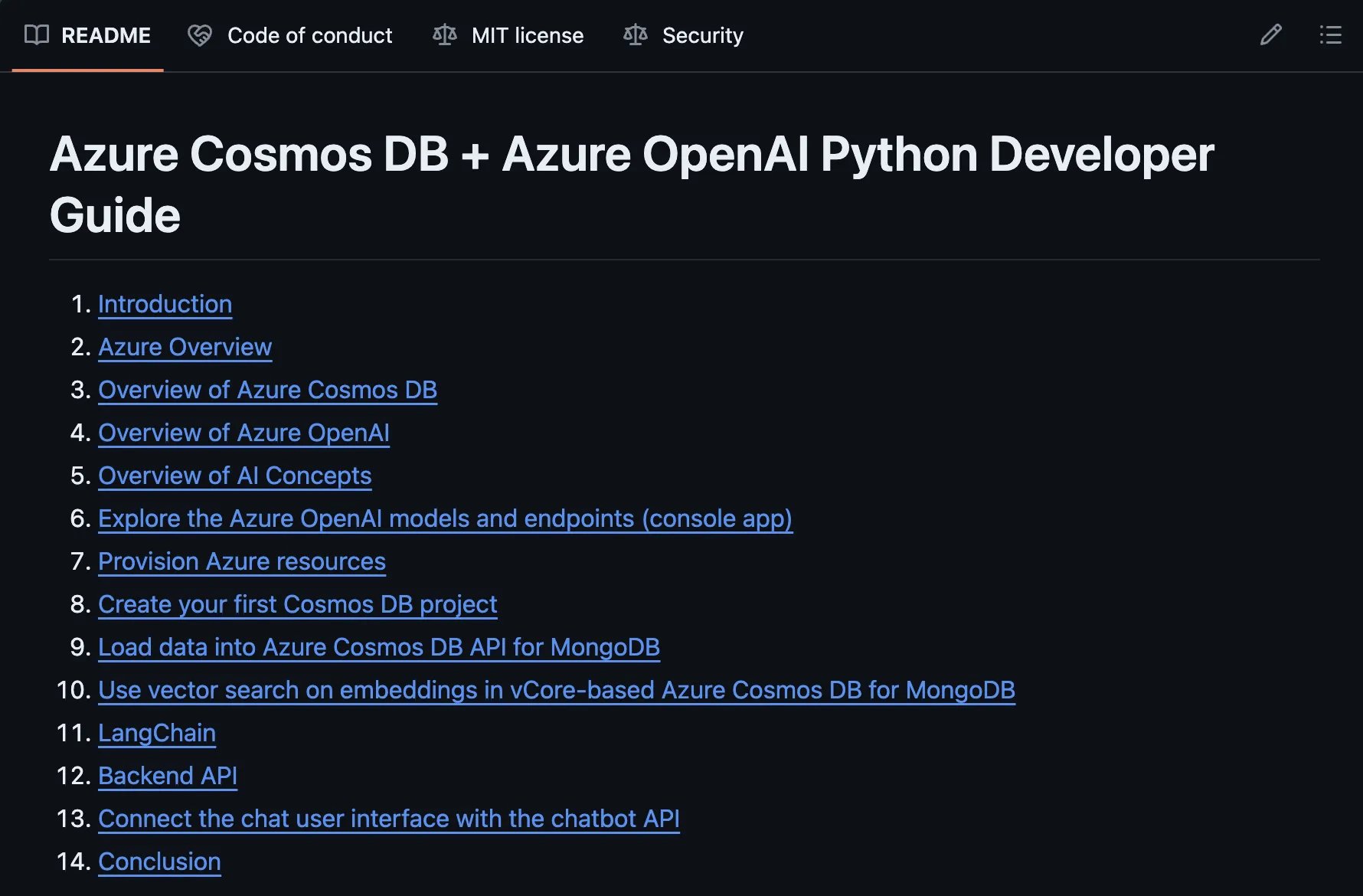Open Explore the Azure OpenAI models link

446,518
